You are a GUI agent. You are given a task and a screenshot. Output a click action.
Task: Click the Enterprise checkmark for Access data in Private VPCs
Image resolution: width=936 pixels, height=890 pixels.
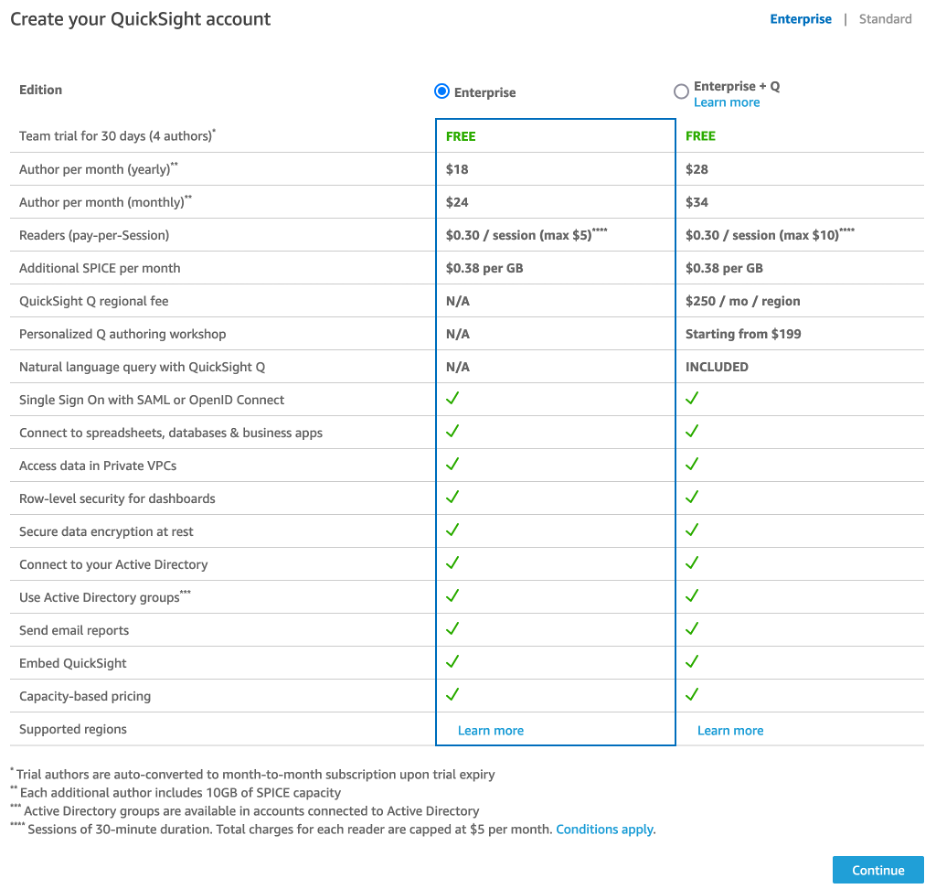point(453,465)
